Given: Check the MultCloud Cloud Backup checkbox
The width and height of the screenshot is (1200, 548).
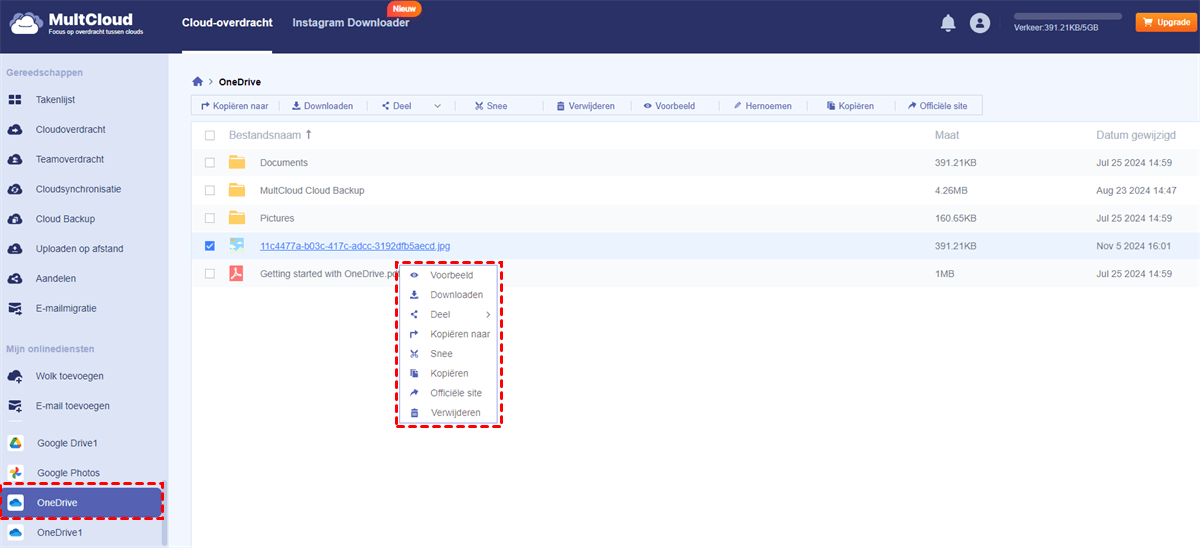Looking at the screenshot, I should (210, 190).
